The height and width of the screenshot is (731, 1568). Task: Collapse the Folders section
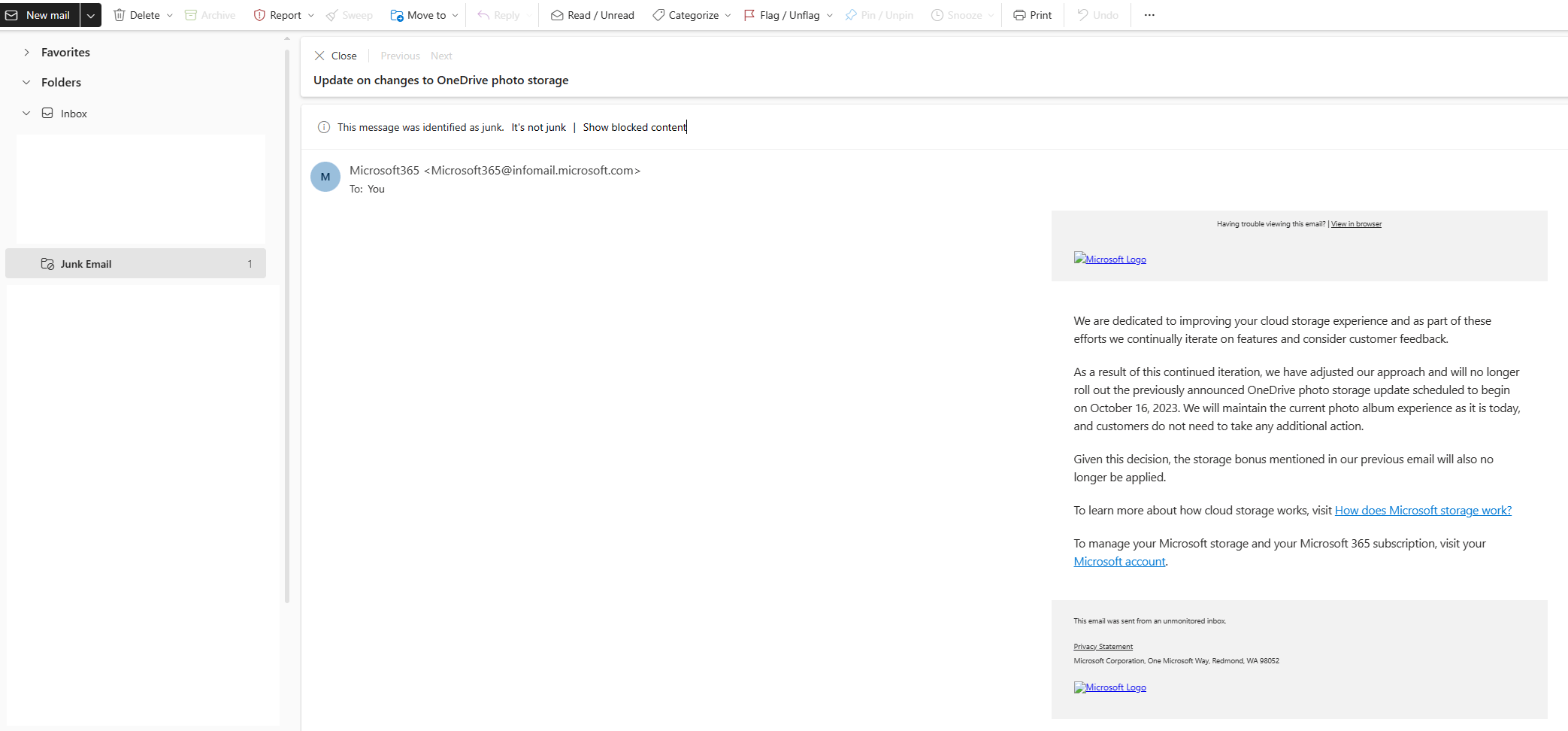pyautogui.click(x=26, y=82)
